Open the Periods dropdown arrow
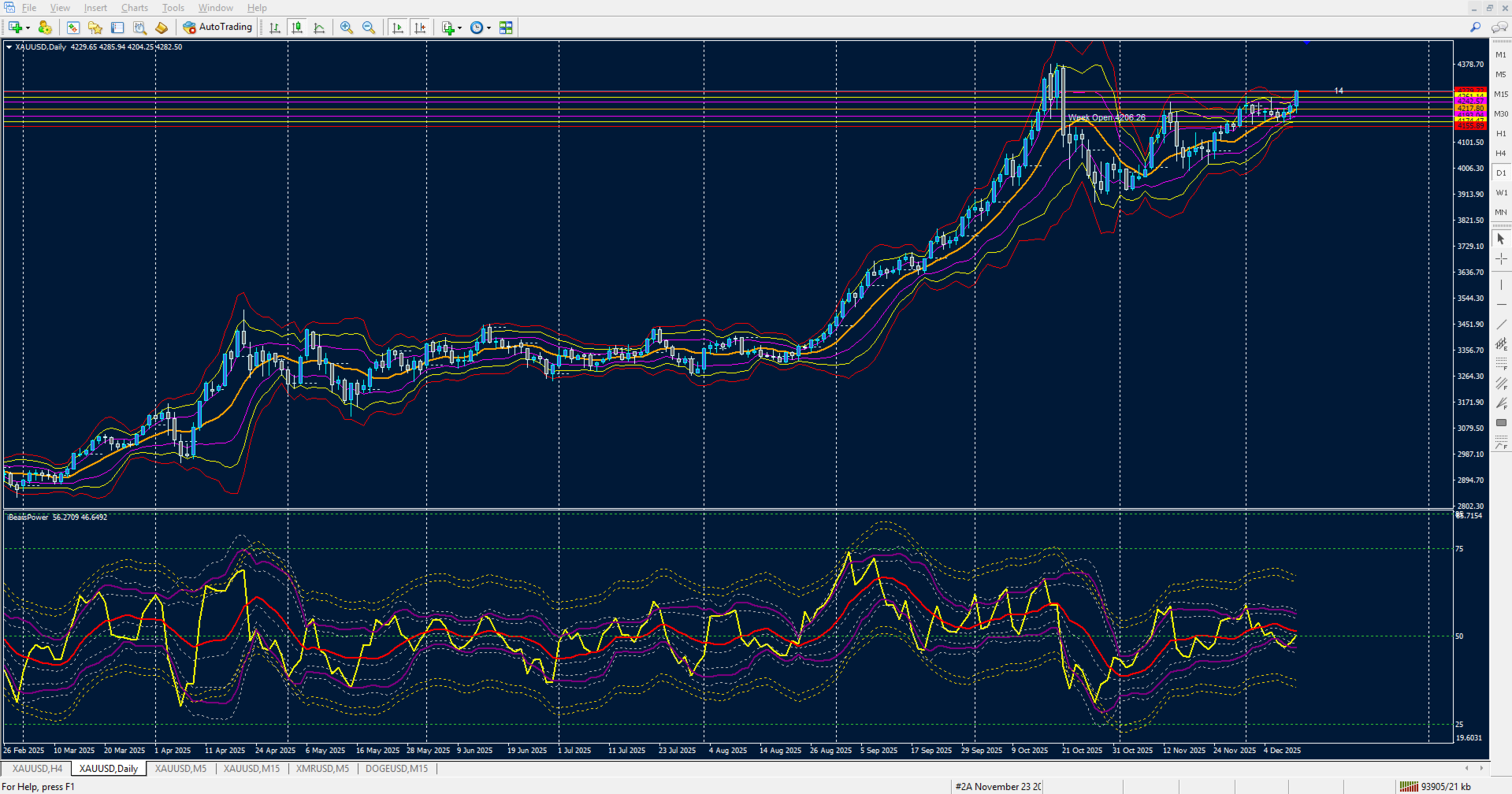Viewport: 1512px width, 794px height. (x=489, y=28)
